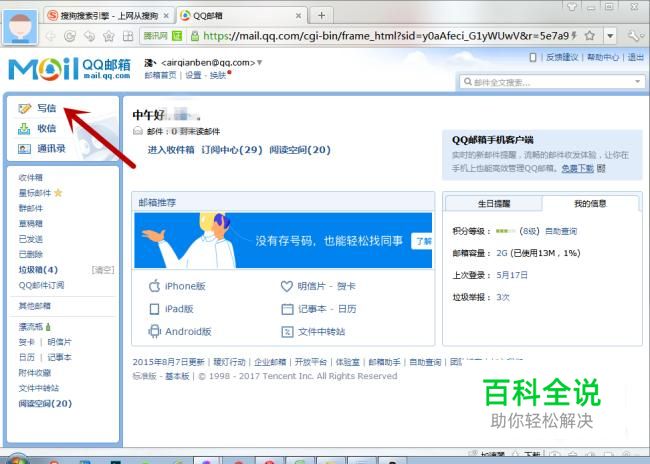Click the Apple icon for iPhone版
This screenshot has height=464, width=650.
point(154,286)
